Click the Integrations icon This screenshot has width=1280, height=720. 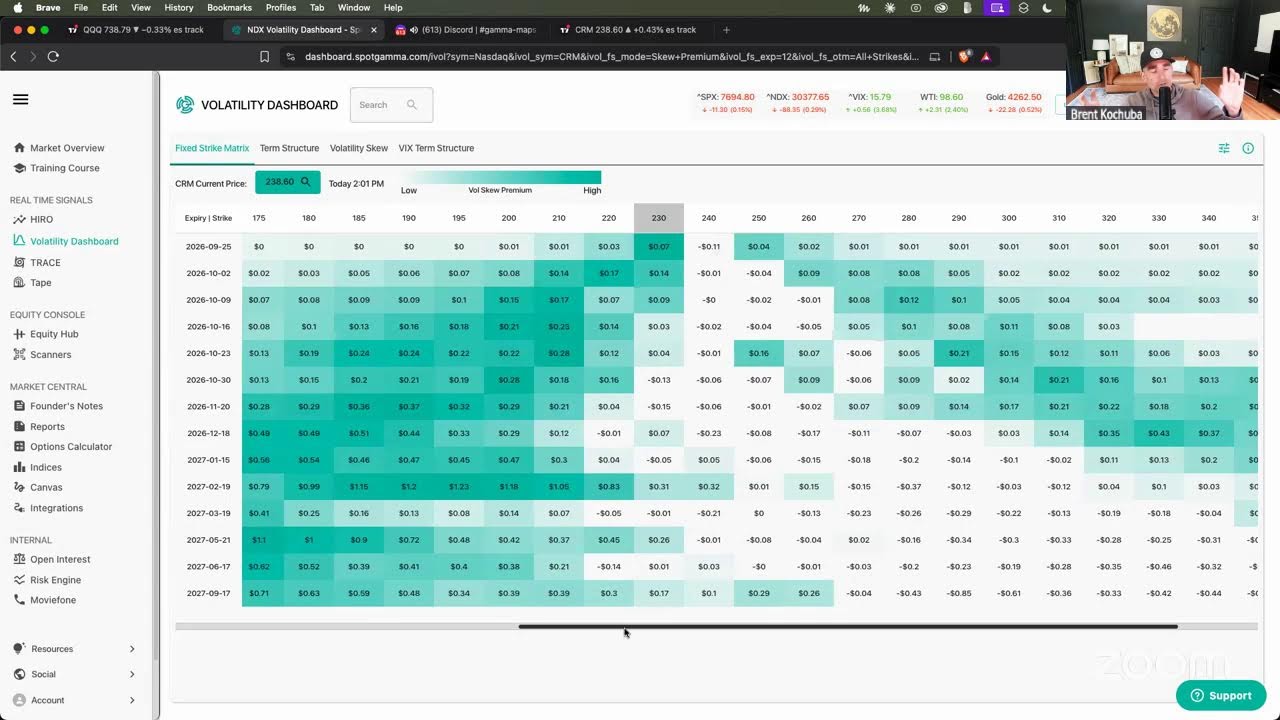[x=19, y=508]
